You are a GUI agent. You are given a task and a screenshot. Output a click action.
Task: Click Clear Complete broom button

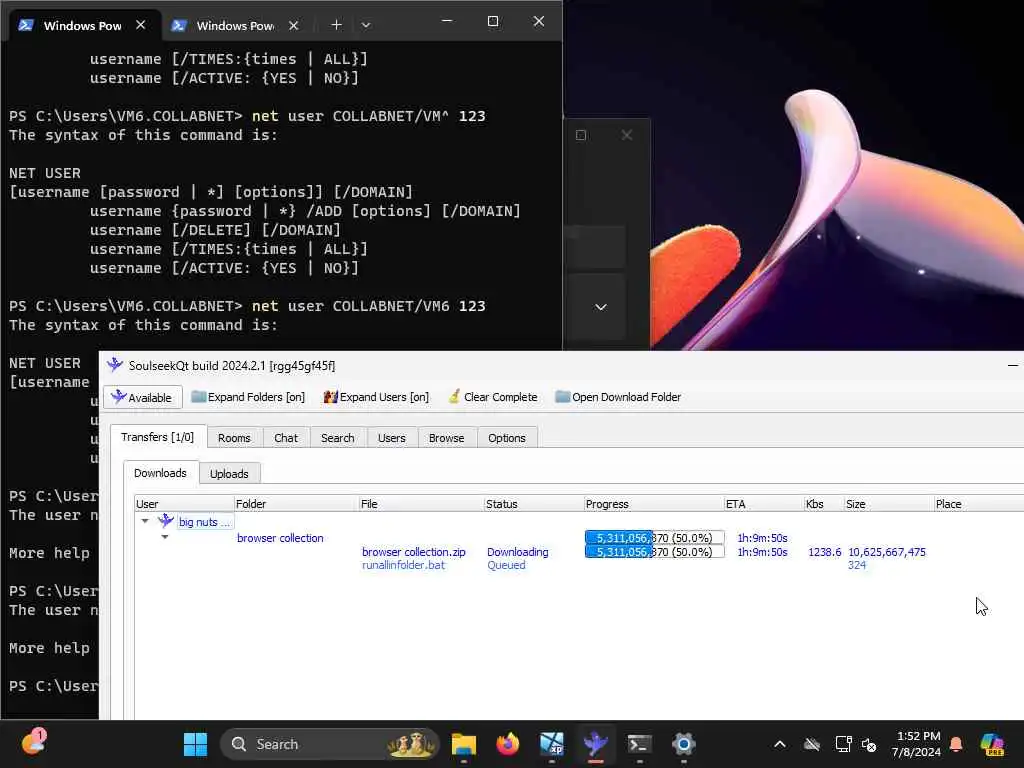click(493, 397)
